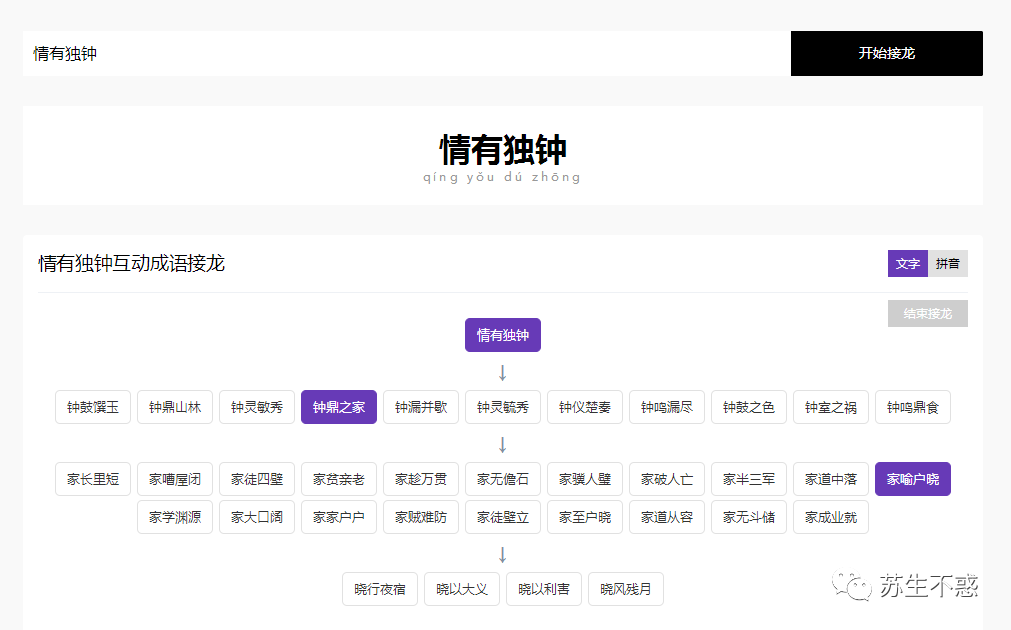Pick idiom 家半三军
The image size is (1011, 630).
749,479
